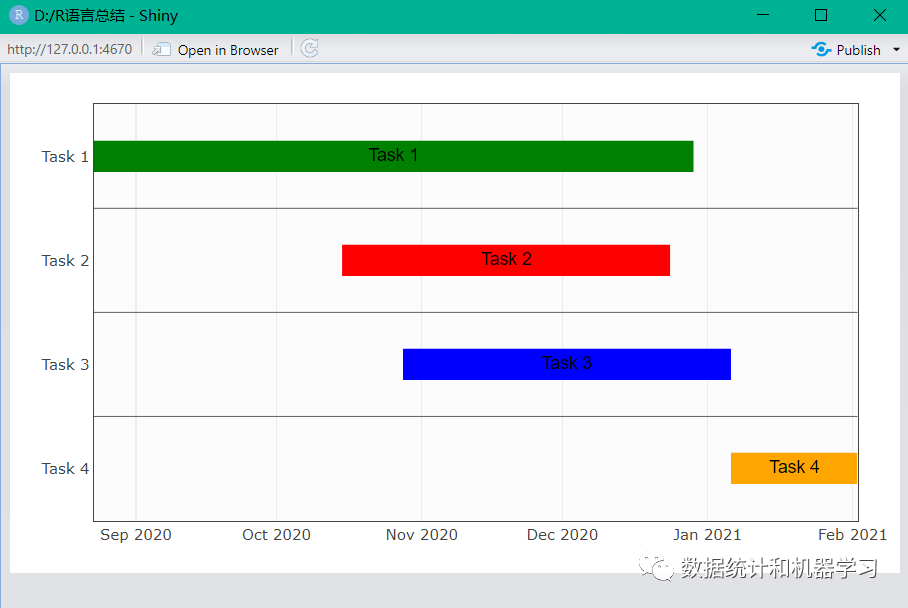This screenshot has width=908, height=608.
Task: Click the 127.0.0.1:4670 URL address
Action: pyautogui.click(x=69, y=50)
